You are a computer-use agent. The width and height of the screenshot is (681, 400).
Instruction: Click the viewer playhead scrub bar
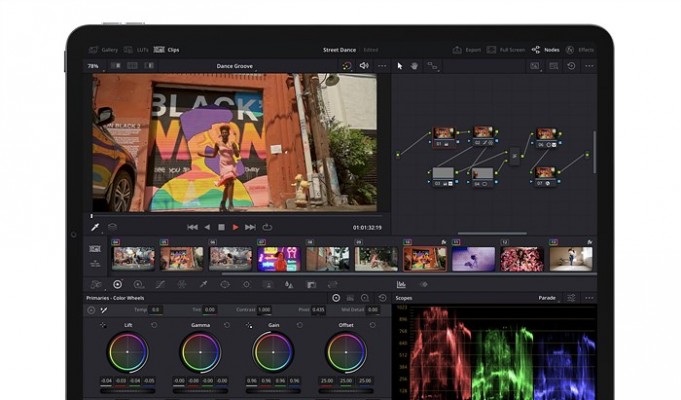(x=237, y=216)
